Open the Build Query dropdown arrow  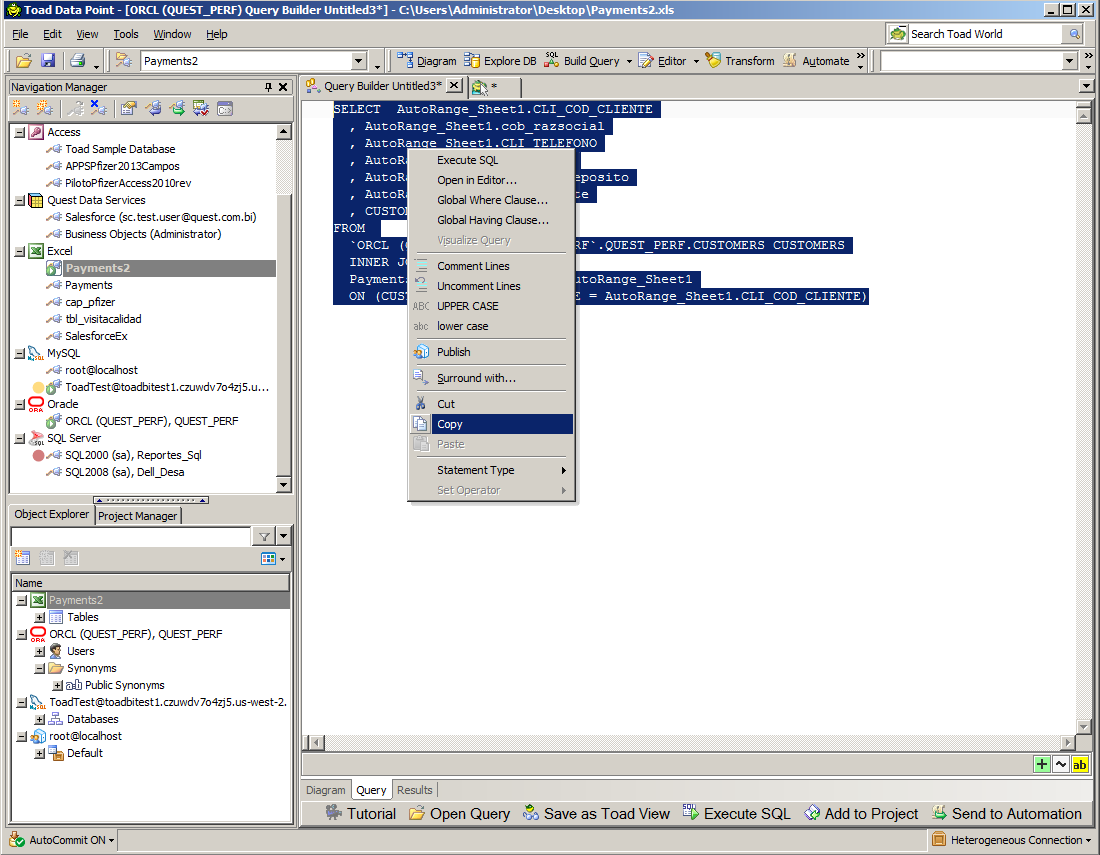629,61
